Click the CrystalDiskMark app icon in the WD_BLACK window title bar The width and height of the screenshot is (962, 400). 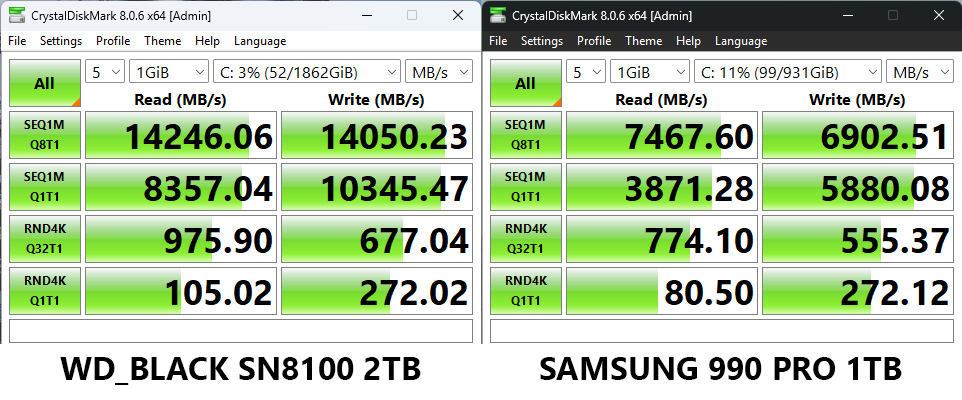click(x=17, y=16)
